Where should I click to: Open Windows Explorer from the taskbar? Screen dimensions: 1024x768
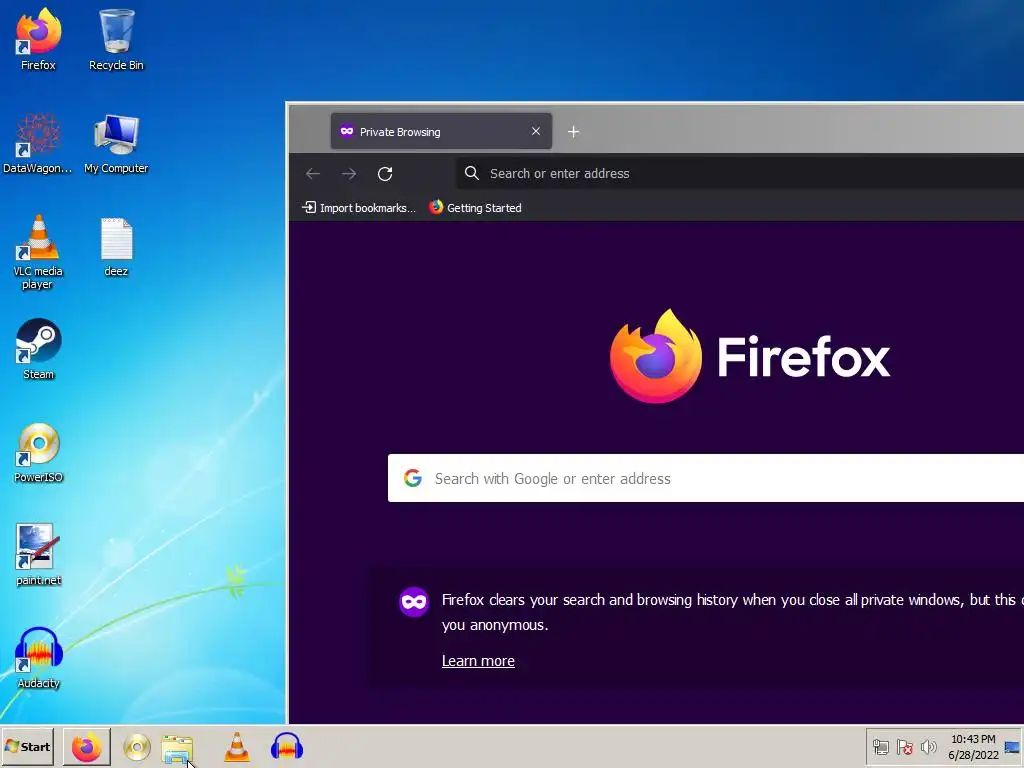coord(177,748)
